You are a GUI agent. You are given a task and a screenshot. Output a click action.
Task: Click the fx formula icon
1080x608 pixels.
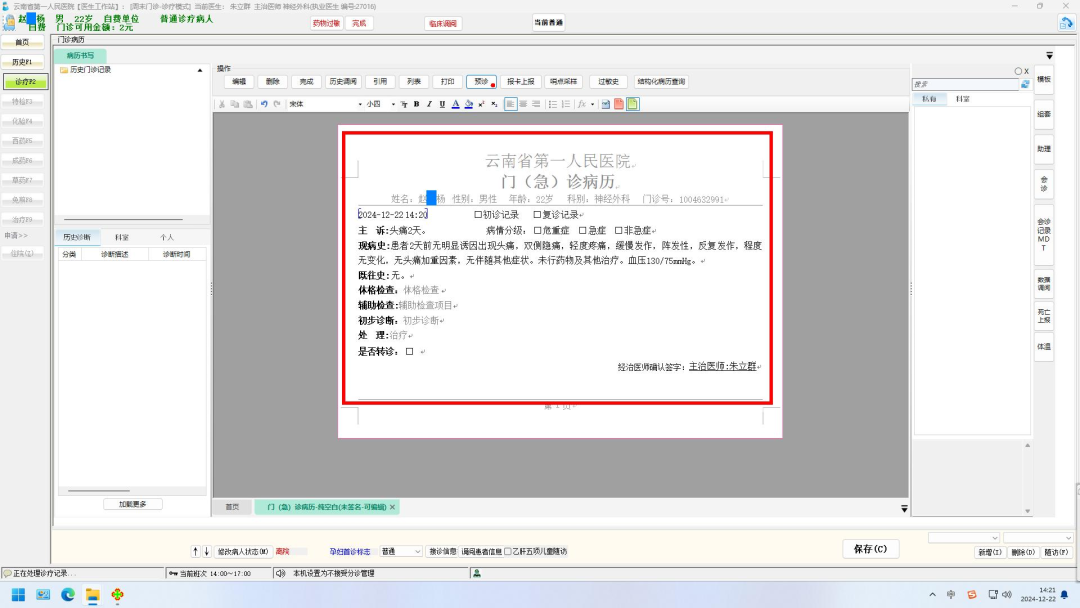click(x=582, y=104)
